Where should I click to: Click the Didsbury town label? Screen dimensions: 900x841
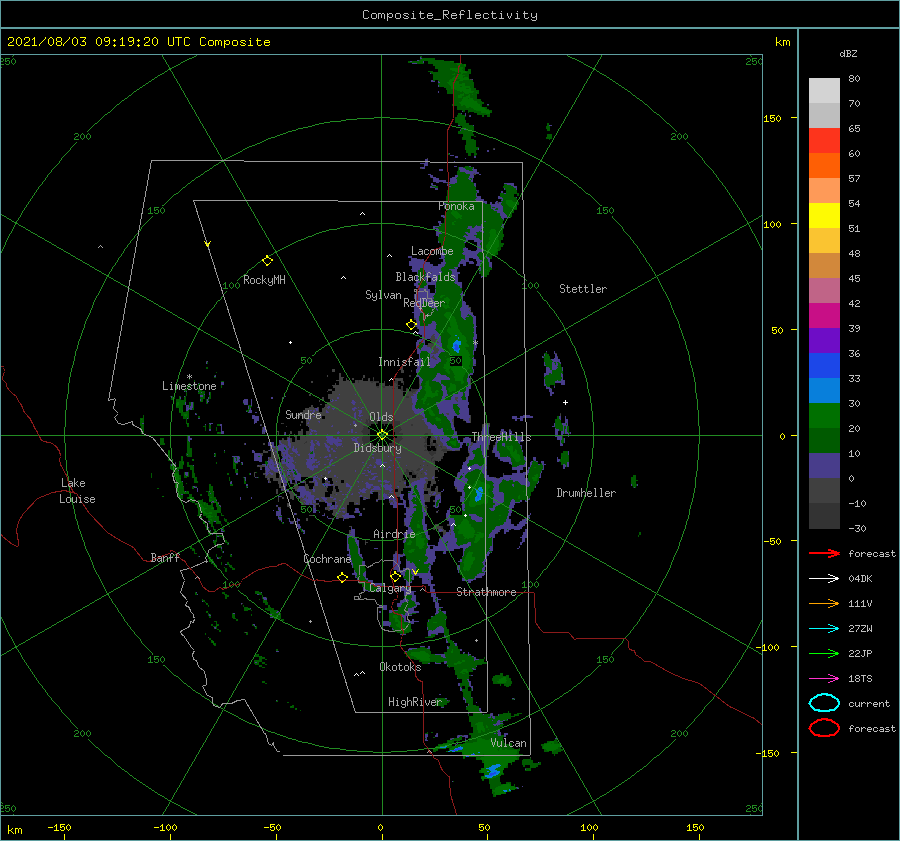[x=378, y=448]
